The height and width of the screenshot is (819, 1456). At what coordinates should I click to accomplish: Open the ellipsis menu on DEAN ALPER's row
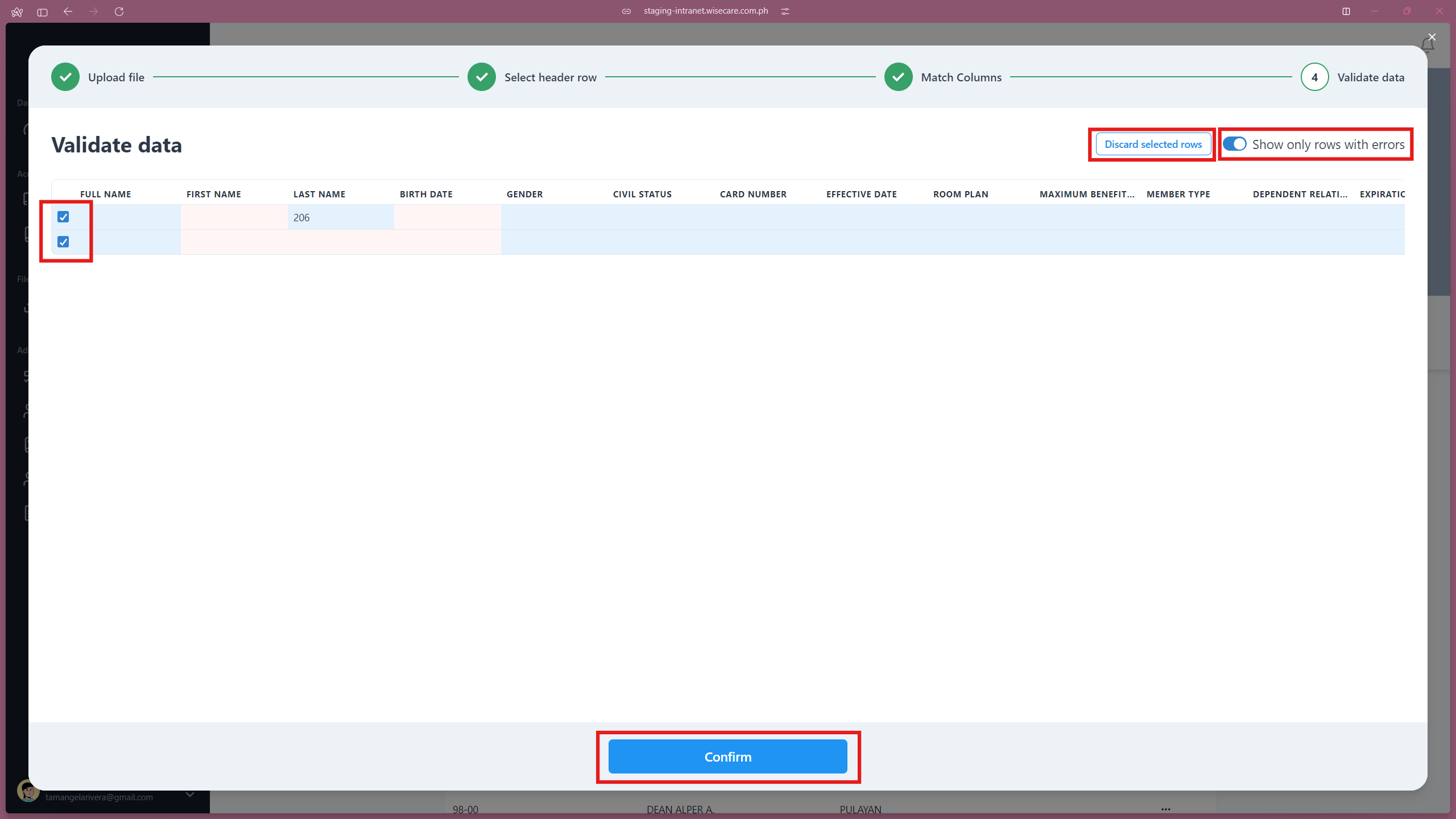(1165, 809)
